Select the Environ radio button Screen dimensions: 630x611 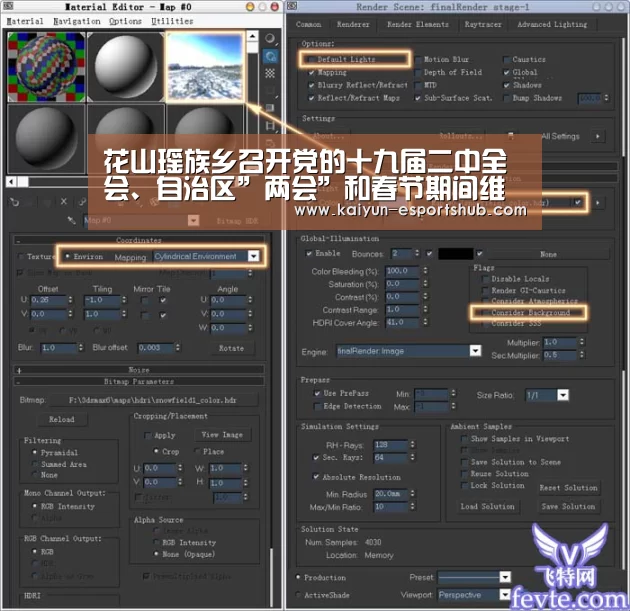[x=68, y=256]
